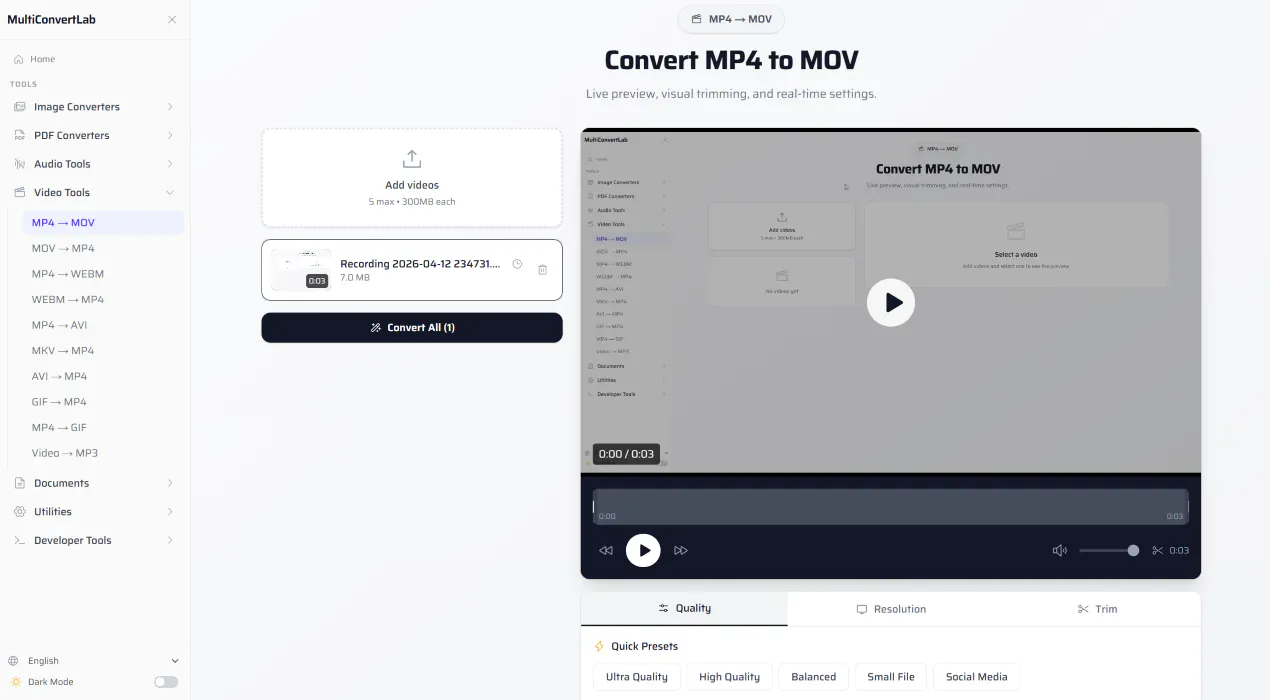1270x700 pixels.
Task: Click the trim timeline strip
Action: (x=891, y=506)
